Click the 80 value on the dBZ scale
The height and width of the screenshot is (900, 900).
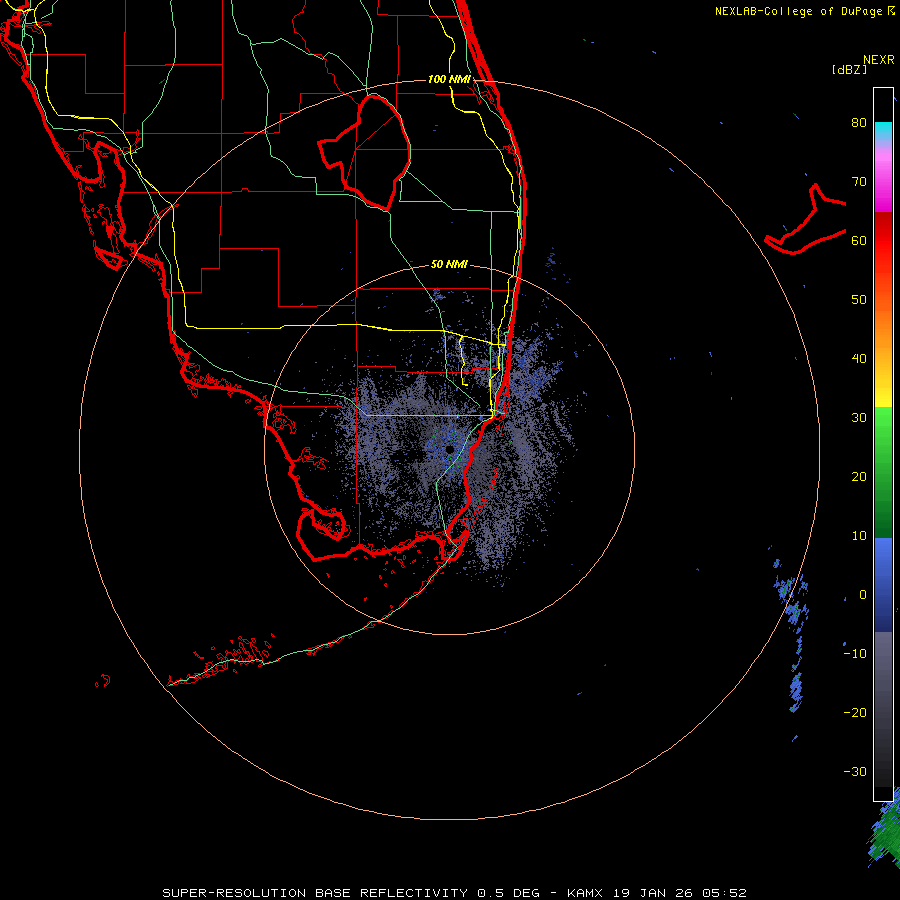point(859,123)
